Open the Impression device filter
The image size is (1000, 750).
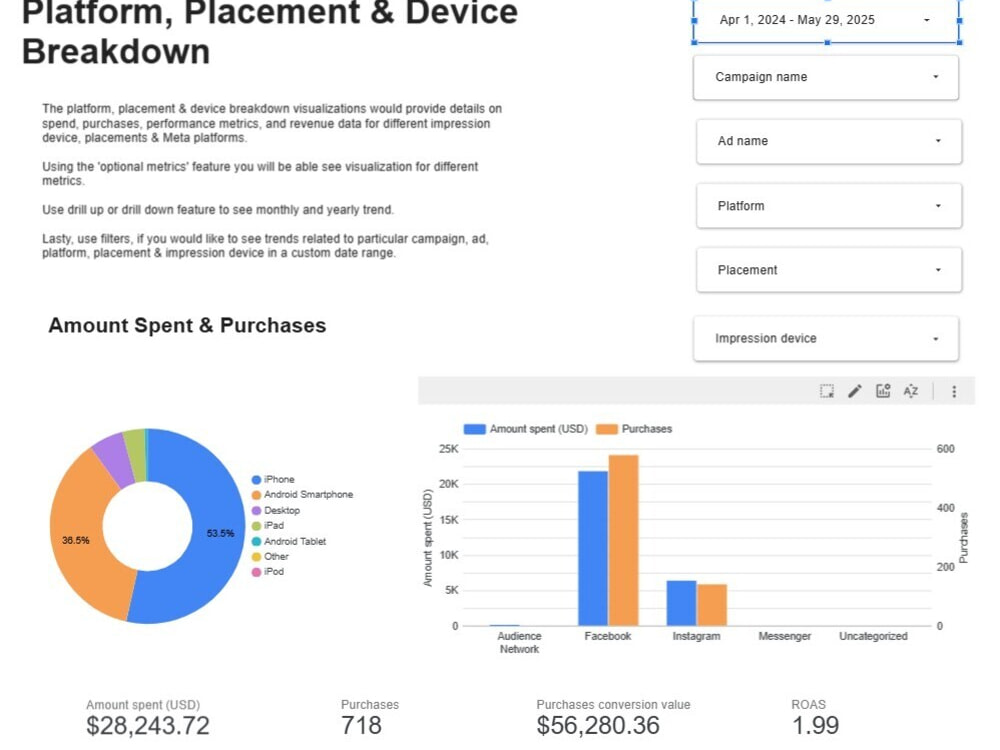826,339
